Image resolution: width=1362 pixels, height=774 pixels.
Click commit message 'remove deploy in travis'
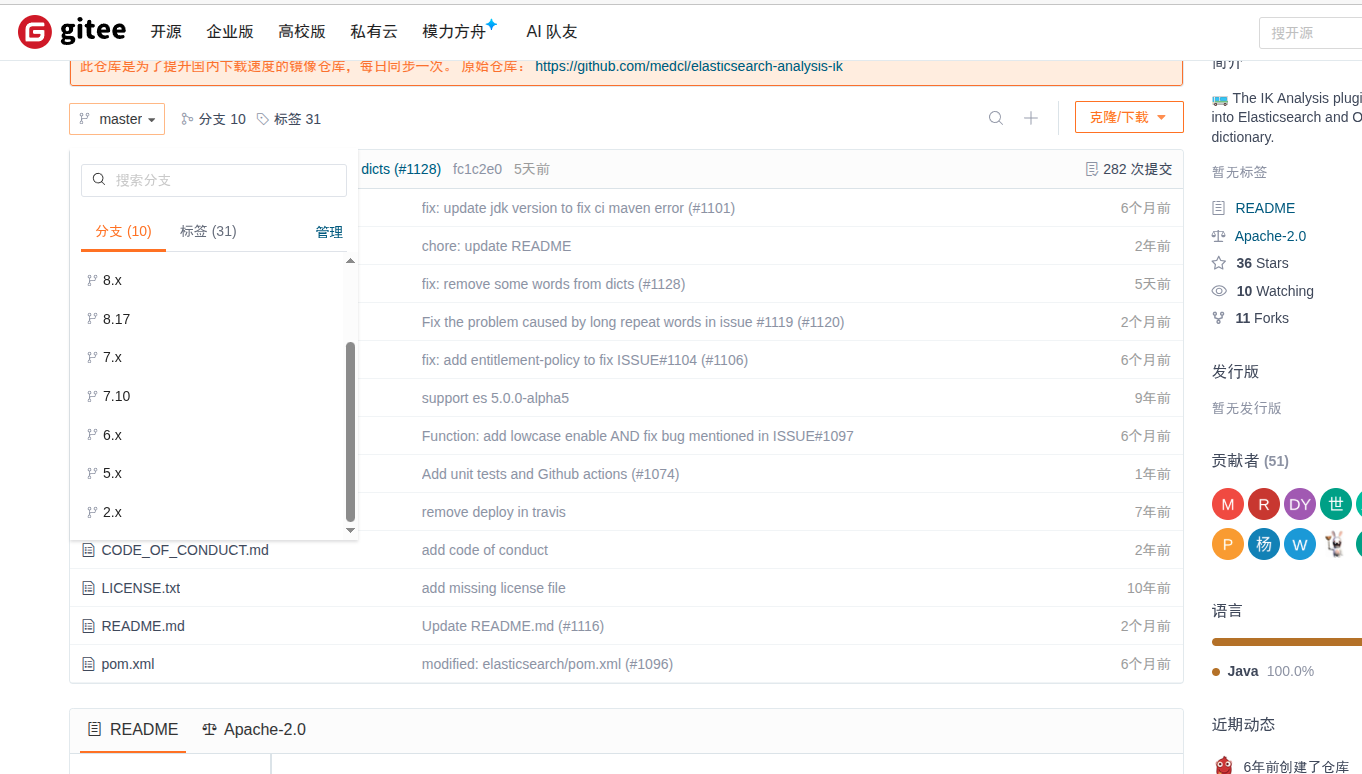tap(494, 512)
